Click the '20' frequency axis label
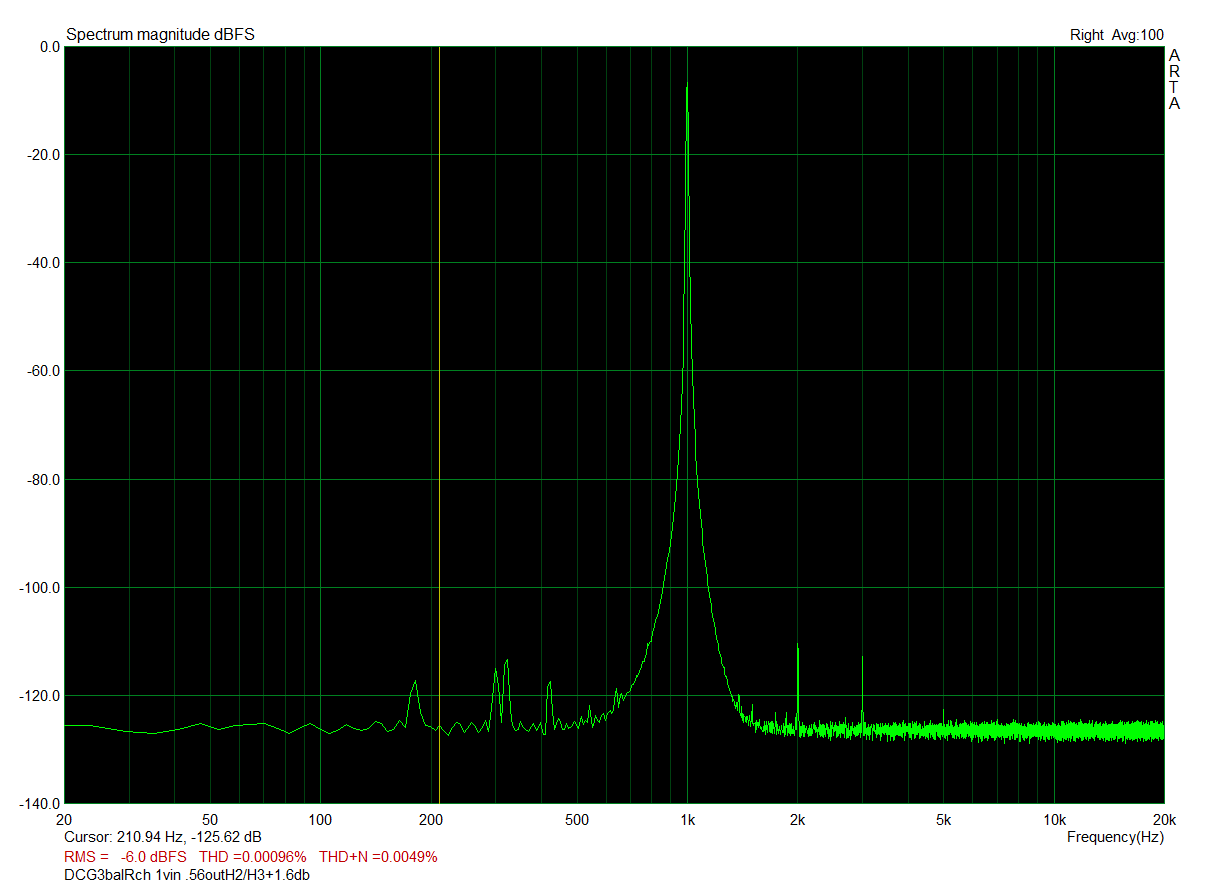Viewport: 1228px width, 887px height. [x=65, y=820]
